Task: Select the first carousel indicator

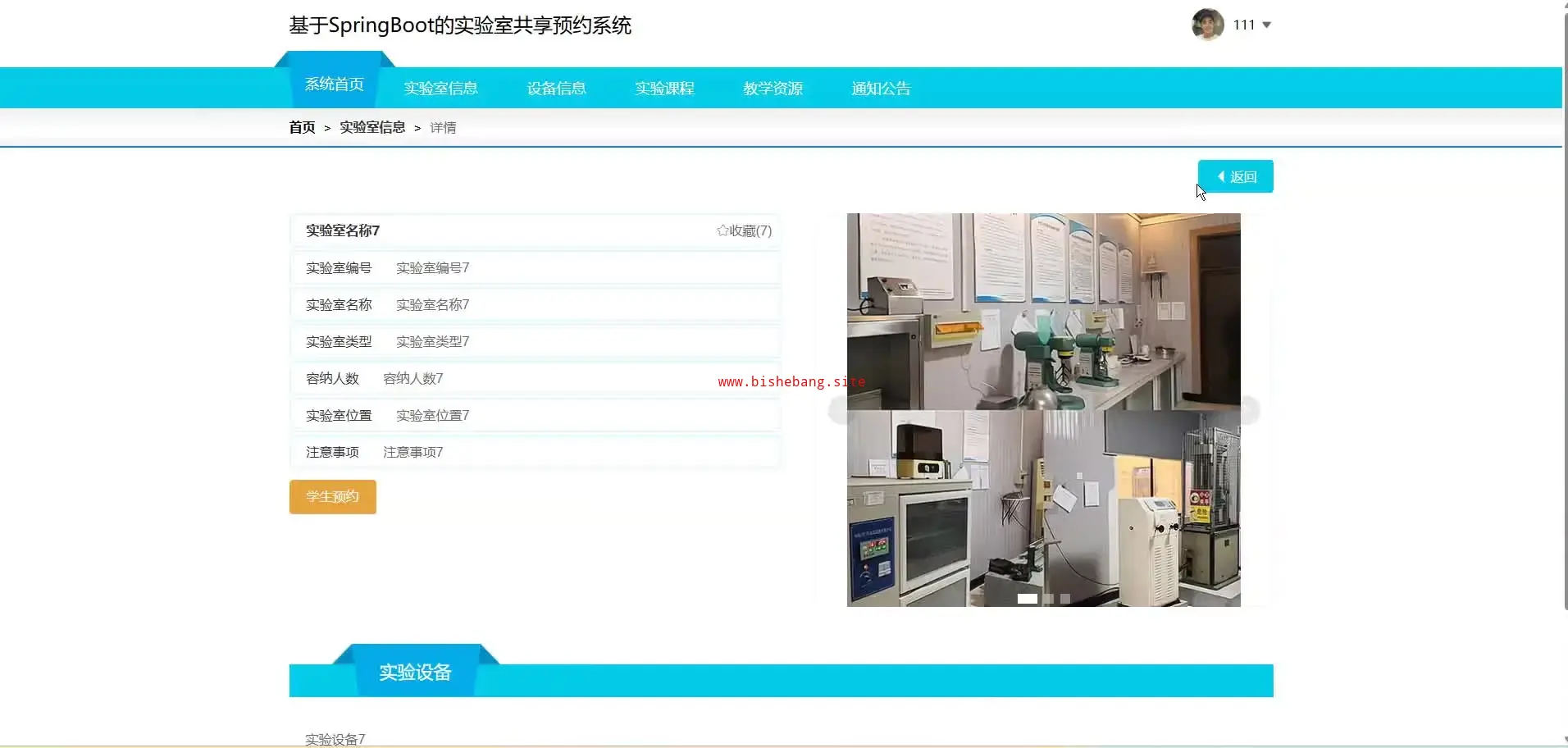Action: [x=1027, y=599]
